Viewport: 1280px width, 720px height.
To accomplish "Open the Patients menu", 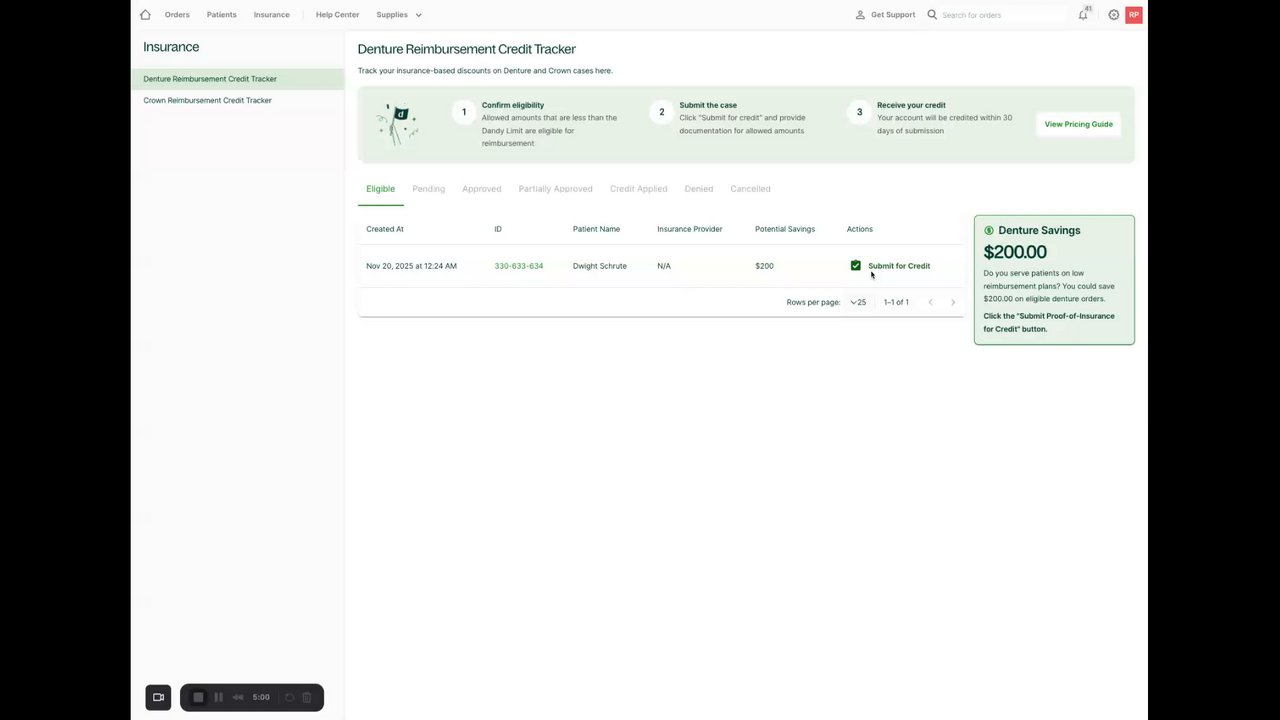I will (222, 15).
